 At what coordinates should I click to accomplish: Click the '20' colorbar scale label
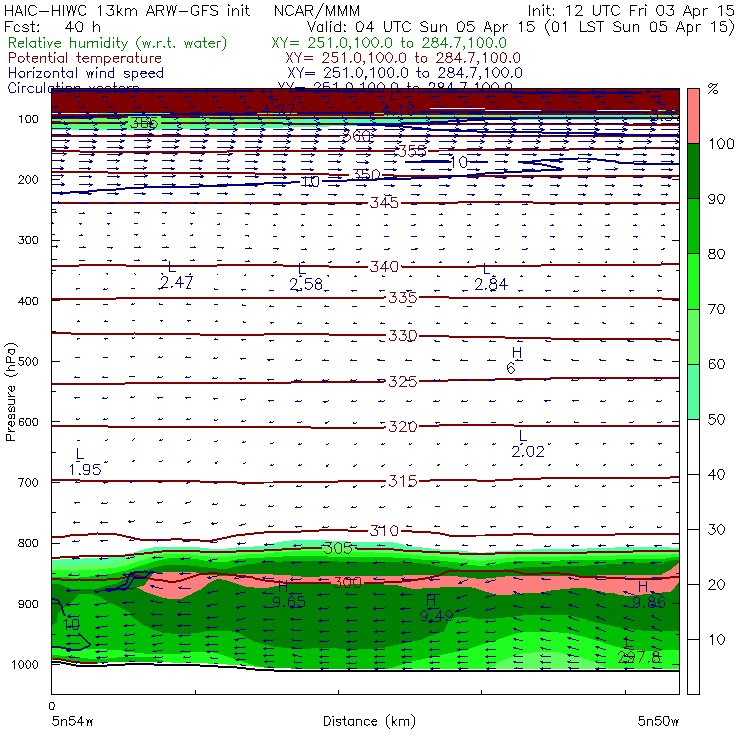point(717,585)
